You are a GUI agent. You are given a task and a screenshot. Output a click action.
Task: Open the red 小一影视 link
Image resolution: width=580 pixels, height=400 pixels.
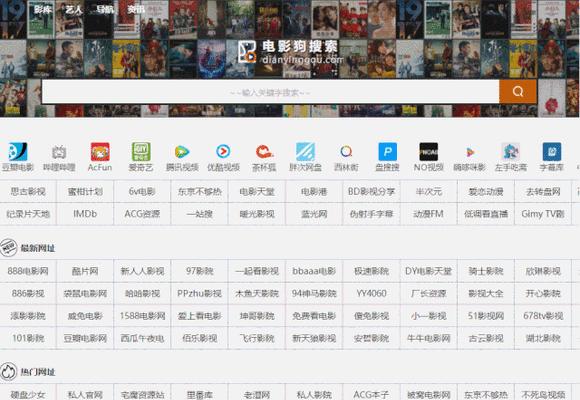tap(429, 316)
